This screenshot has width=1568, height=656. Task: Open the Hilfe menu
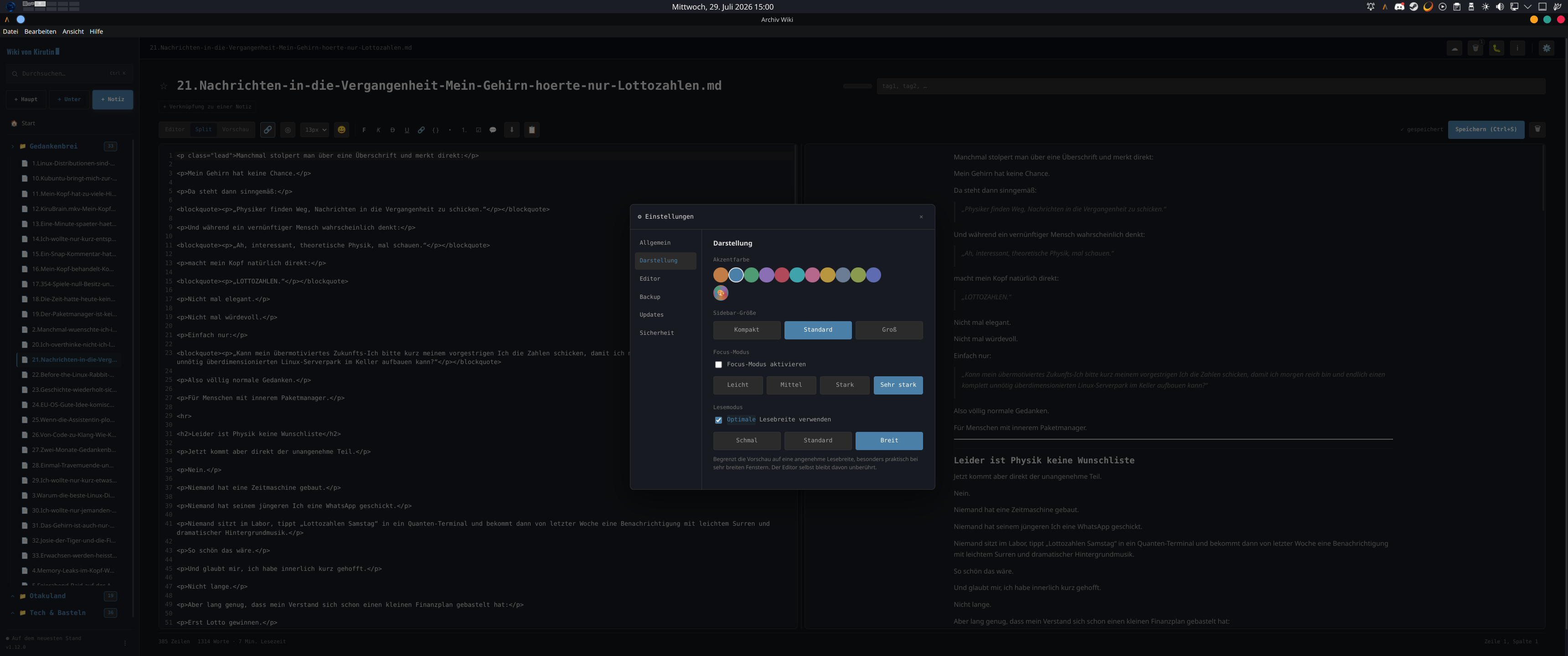click(96, 31)
